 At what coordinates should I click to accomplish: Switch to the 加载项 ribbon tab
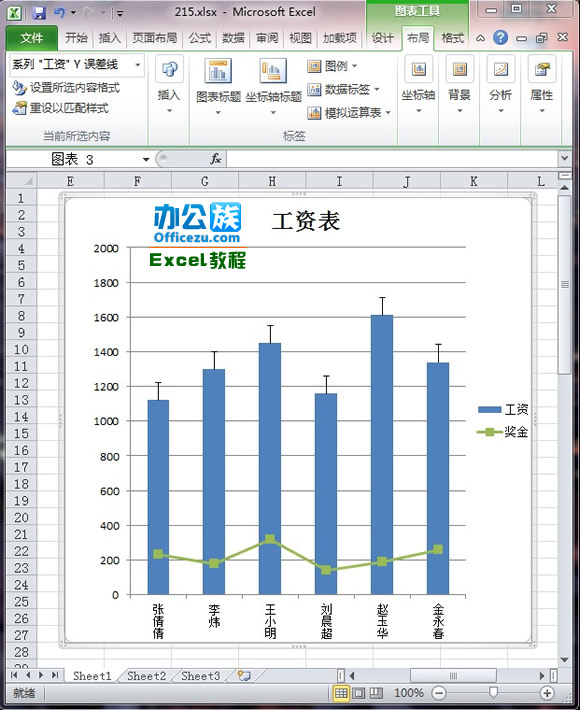(340, 38)
